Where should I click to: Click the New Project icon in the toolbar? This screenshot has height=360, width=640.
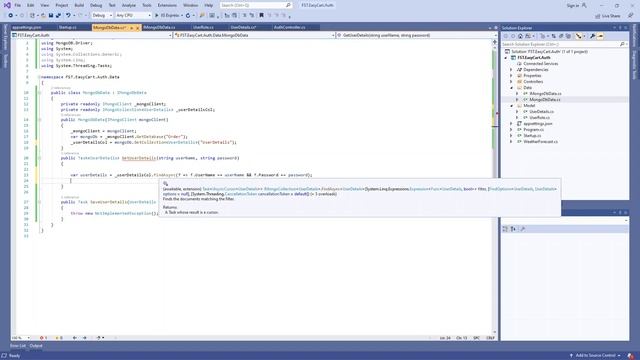pos(32,16)
